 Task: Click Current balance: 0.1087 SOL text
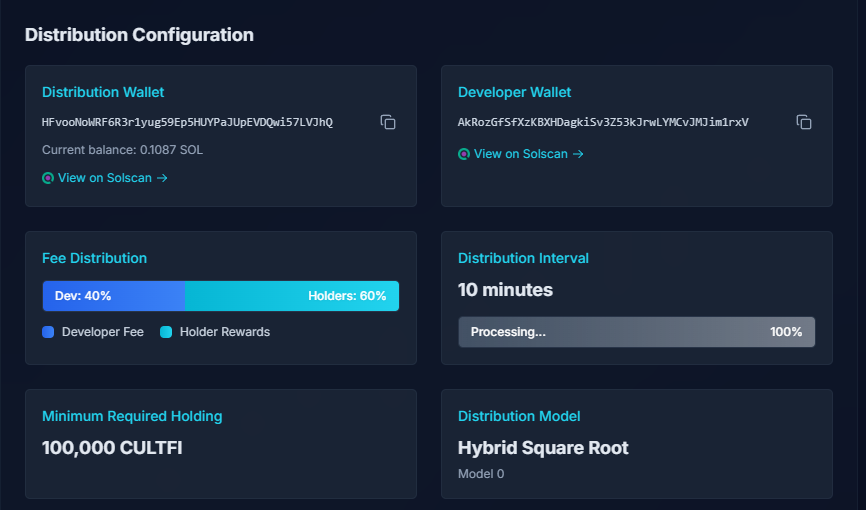point(123,150)
